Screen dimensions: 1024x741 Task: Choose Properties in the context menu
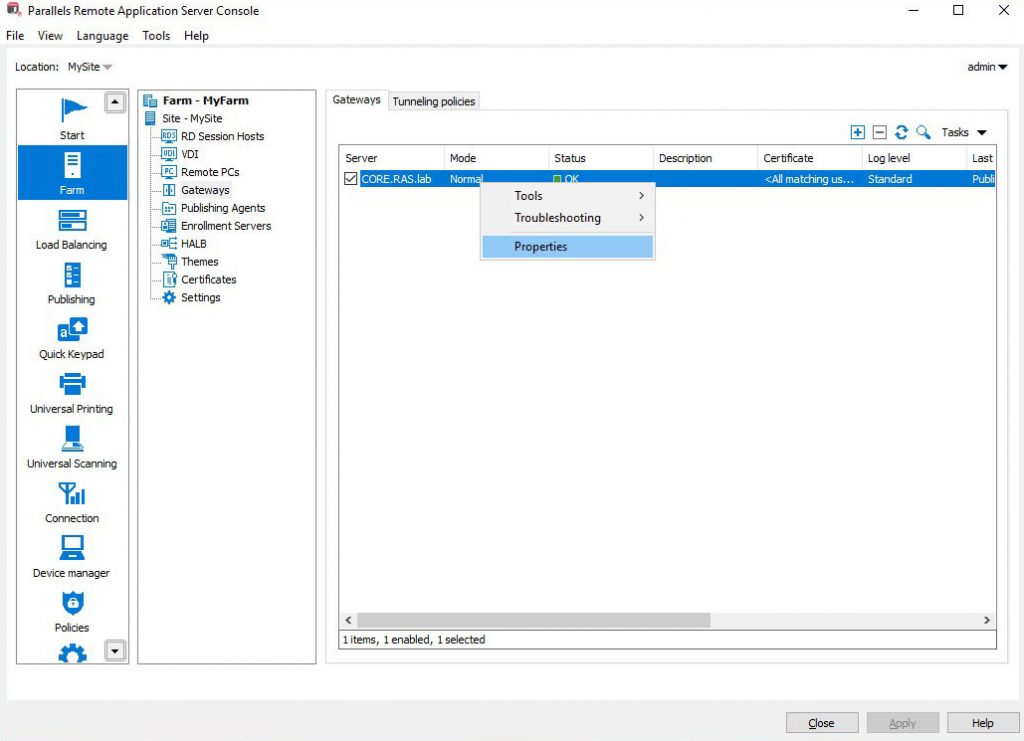(x=568, y=247)
